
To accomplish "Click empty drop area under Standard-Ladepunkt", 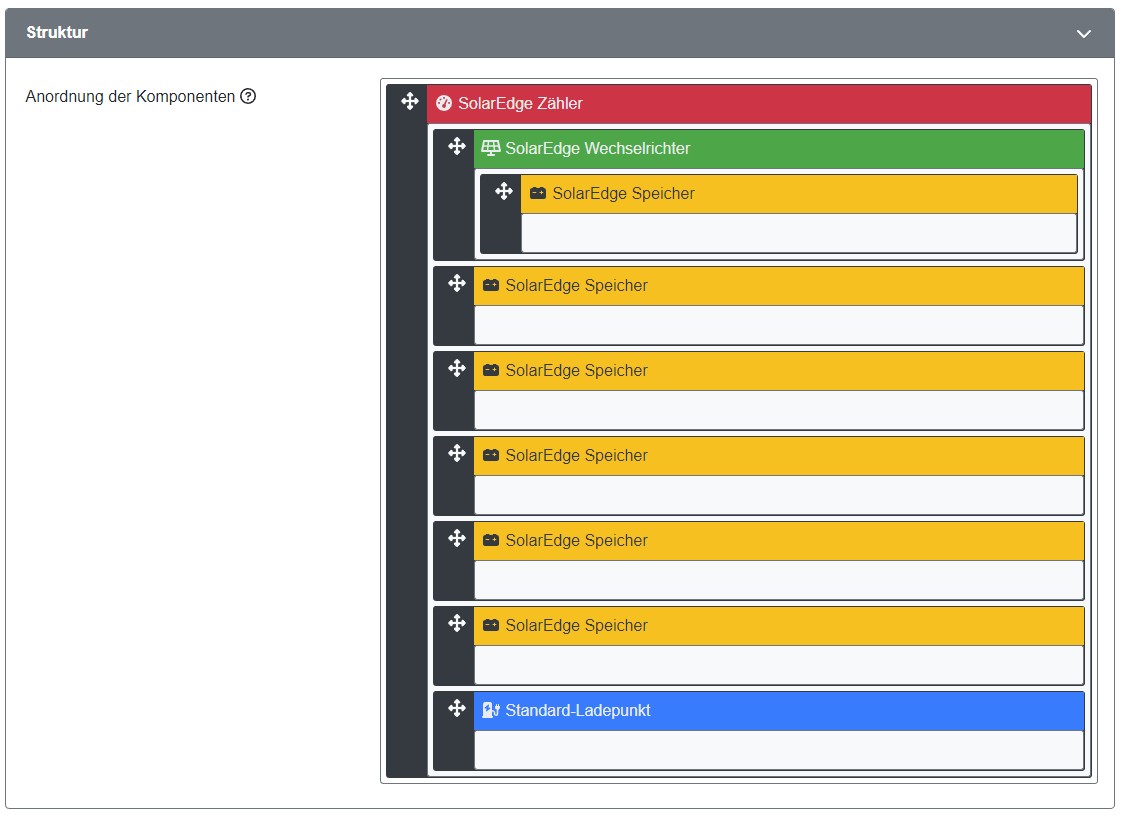I will pyautogui.click(x=779, y=750).
